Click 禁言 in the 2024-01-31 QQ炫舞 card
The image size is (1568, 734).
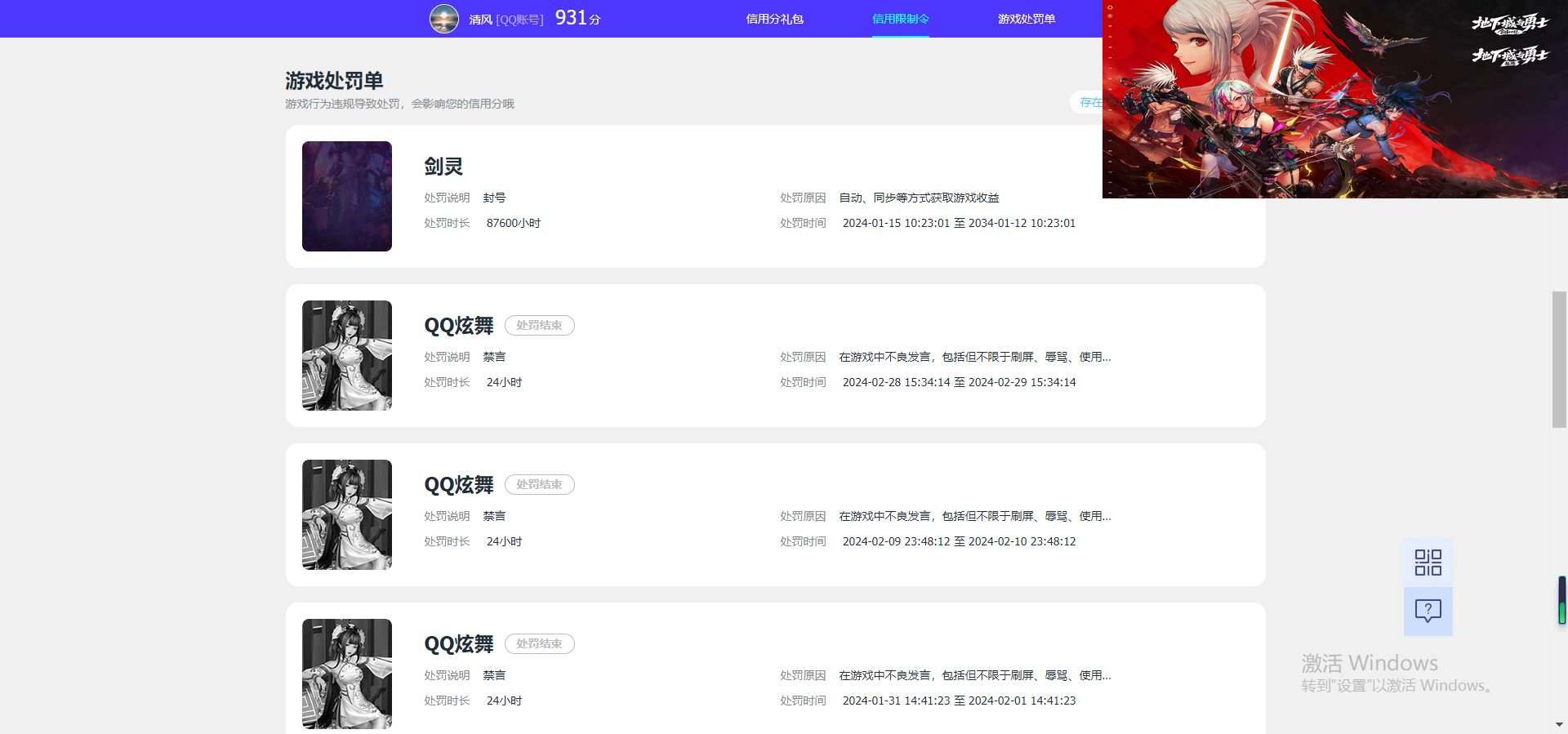click(494, 675)
